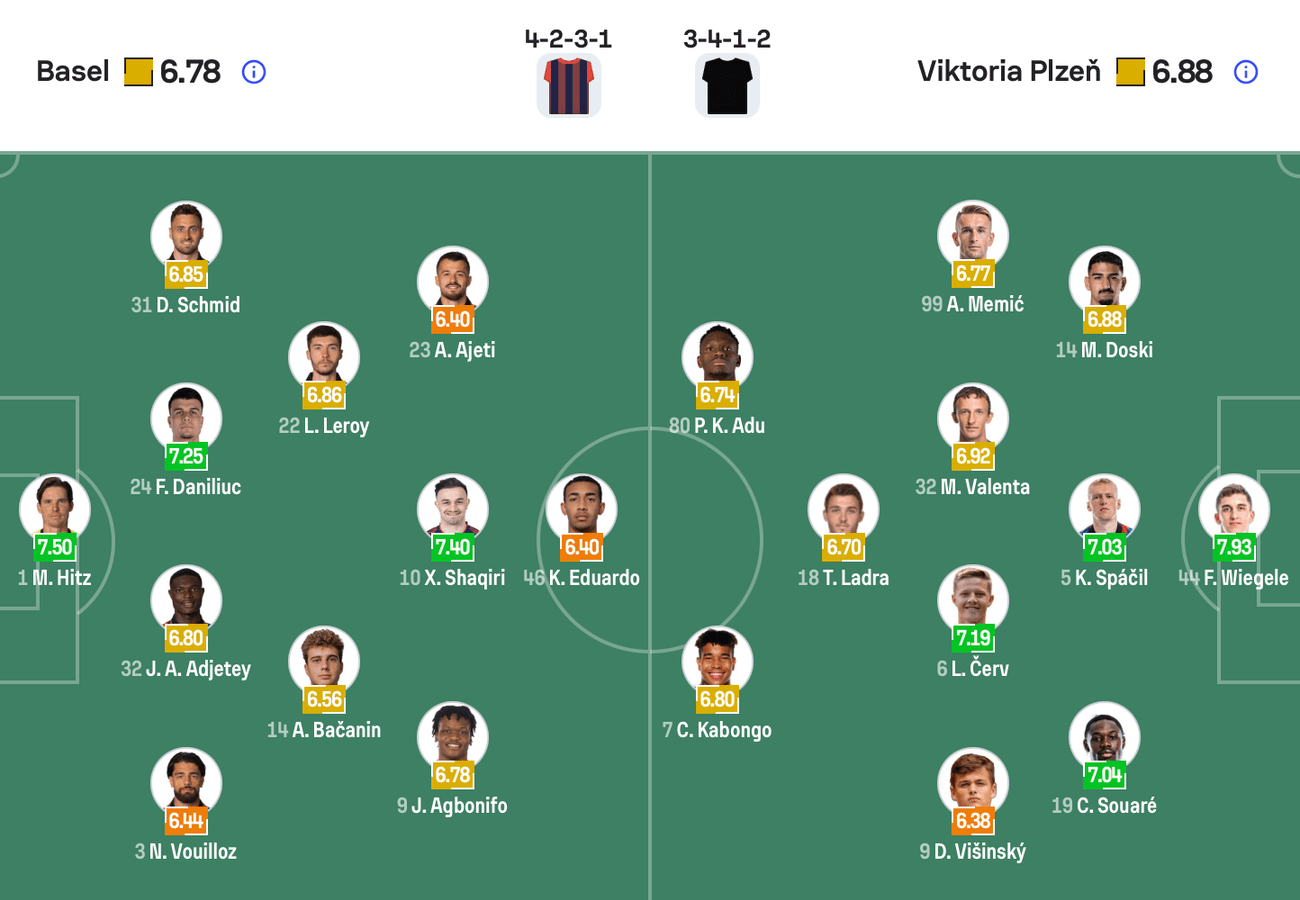This screenshot has width=1300, height=900.
Task: Open the 3-4-1-2 formation label
Action: [727, 38]
